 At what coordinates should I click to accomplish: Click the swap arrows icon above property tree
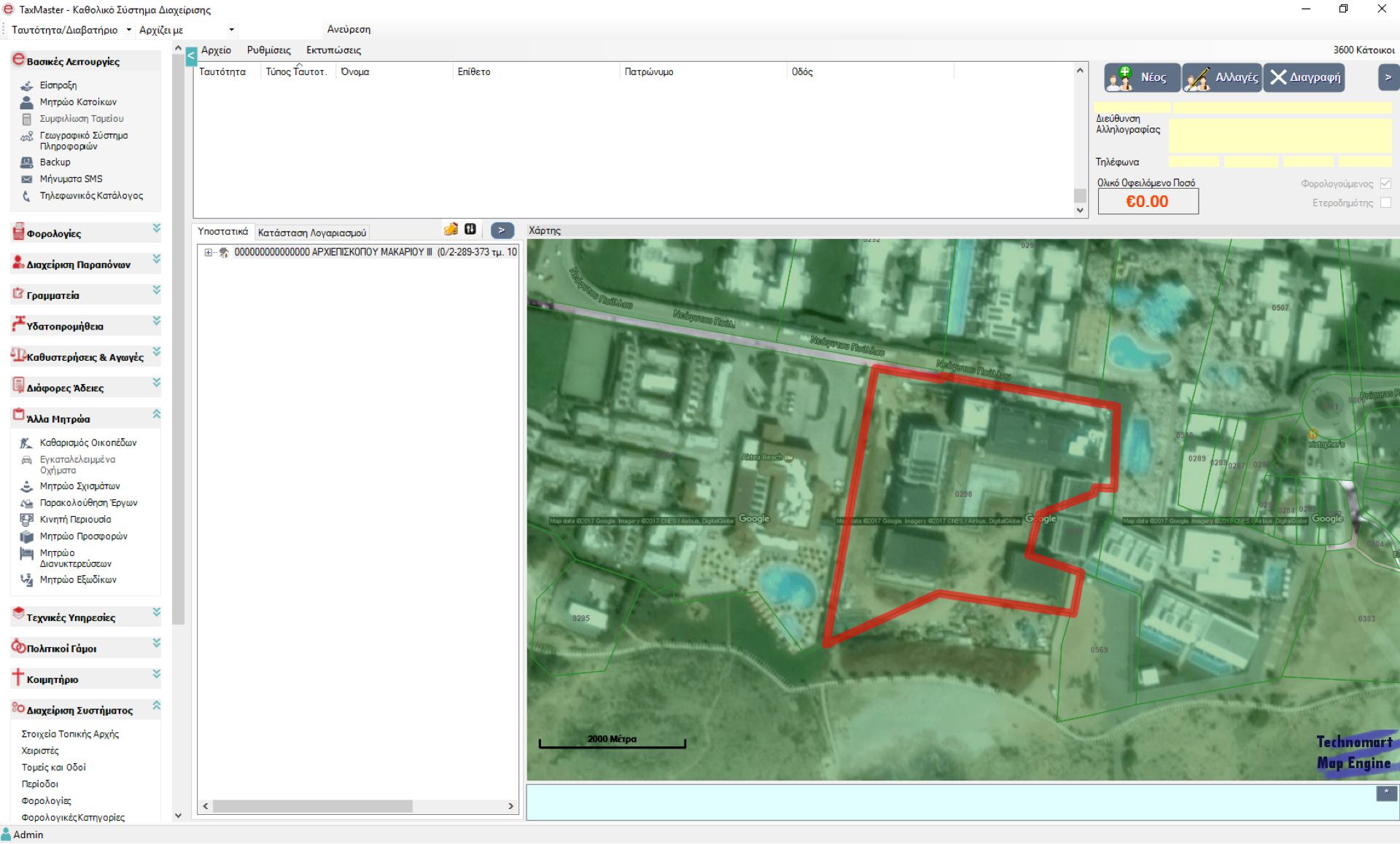pos(470,230)
